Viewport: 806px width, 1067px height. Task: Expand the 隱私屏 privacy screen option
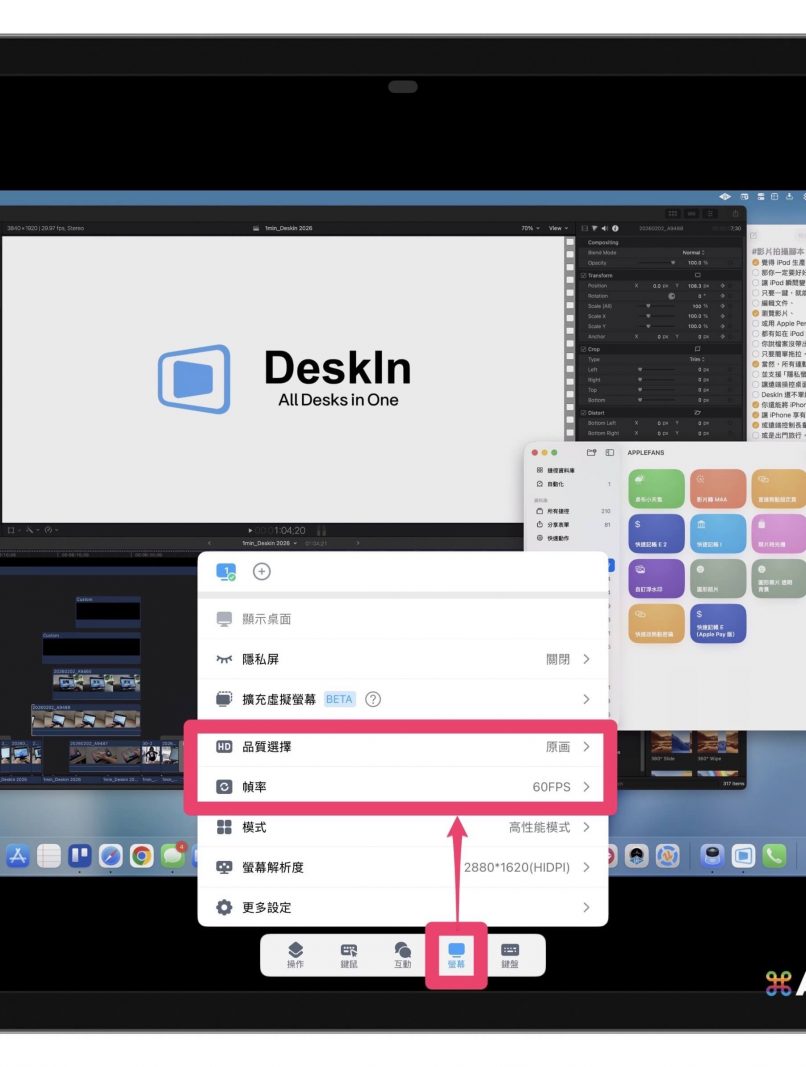tap(402, 659)
